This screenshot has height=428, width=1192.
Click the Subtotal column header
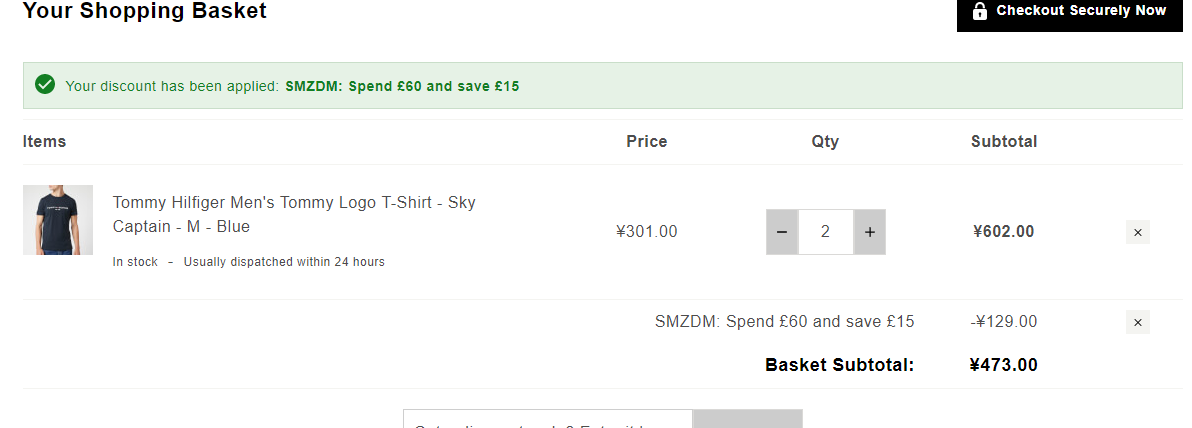[x=1003, y=141]
